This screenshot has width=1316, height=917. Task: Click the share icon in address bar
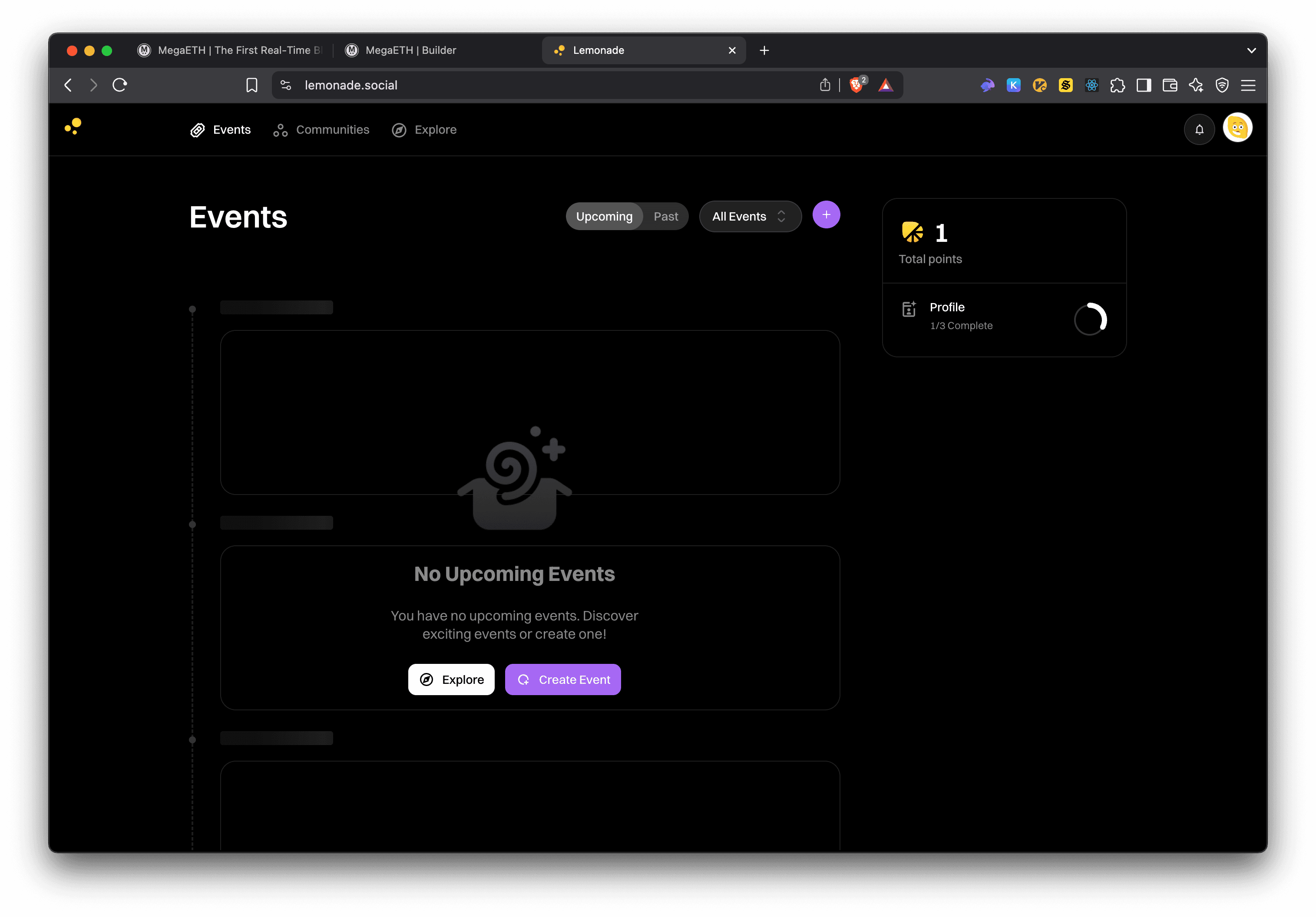tap(825, 86)
